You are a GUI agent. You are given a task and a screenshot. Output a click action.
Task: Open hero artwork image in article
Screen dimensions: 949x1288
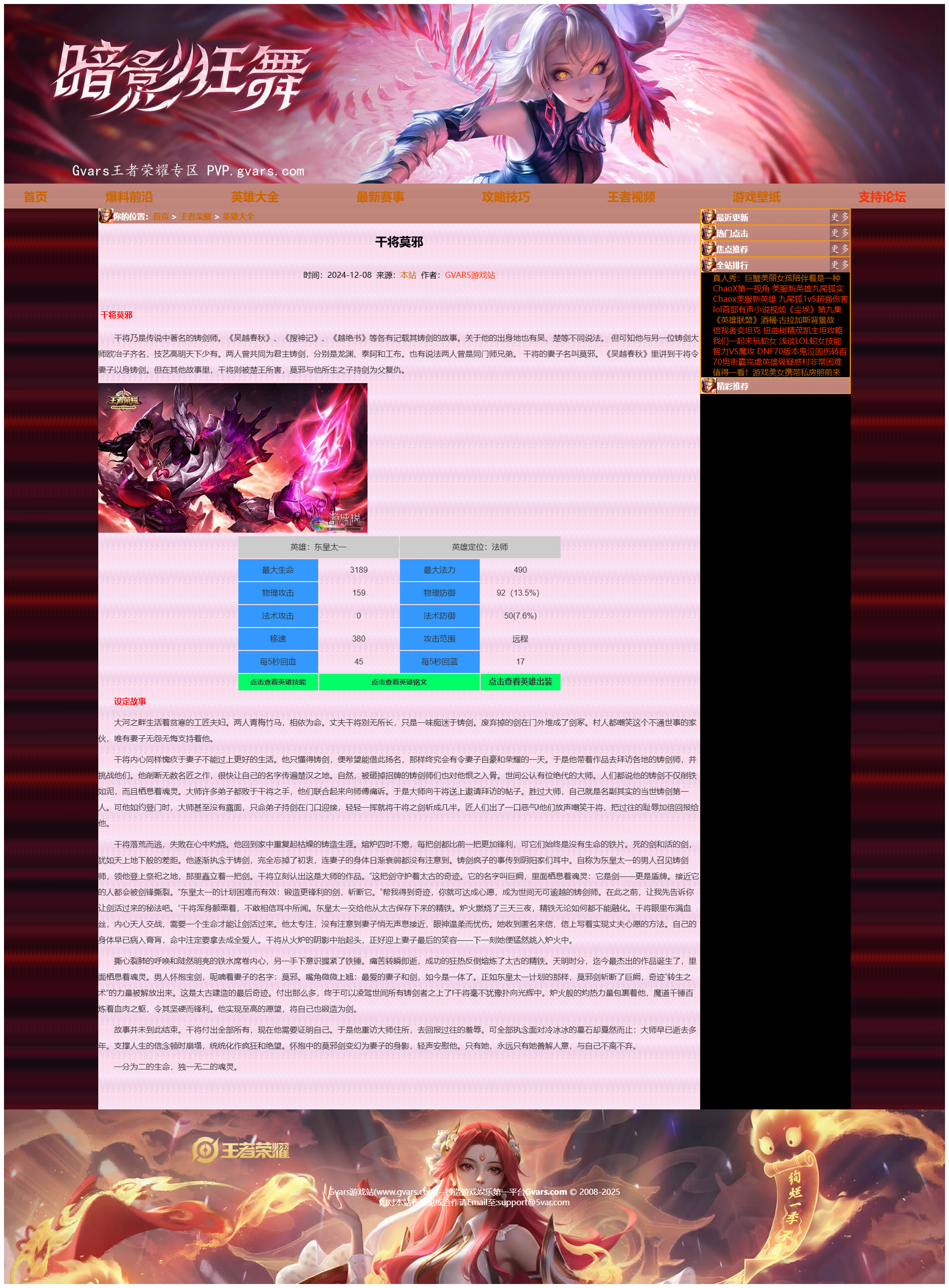pyautogui.click(x=233, y=458)
